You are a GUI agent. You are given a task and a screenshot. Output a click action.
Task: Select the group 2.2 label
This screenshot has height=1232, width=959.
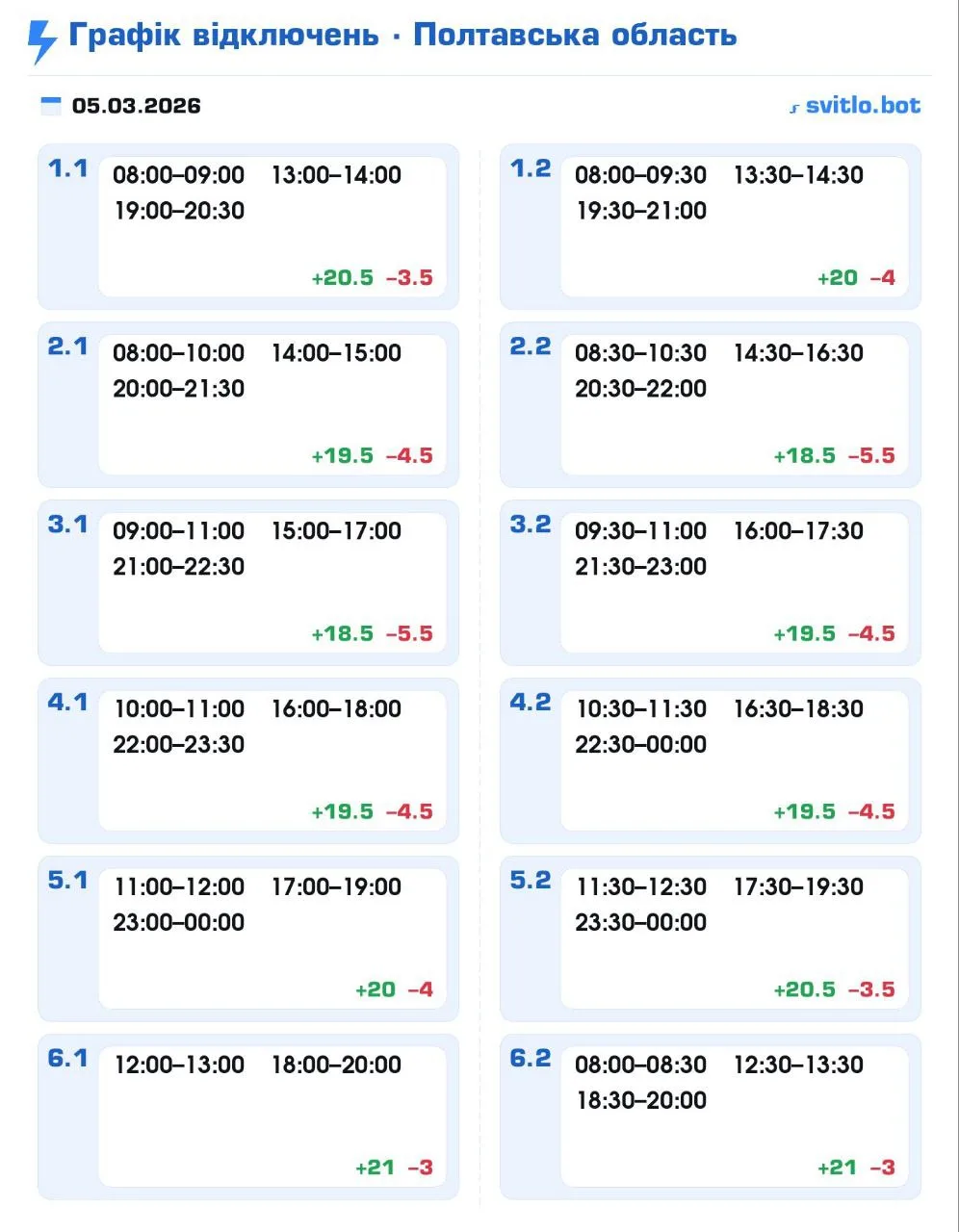click(531, 346)
